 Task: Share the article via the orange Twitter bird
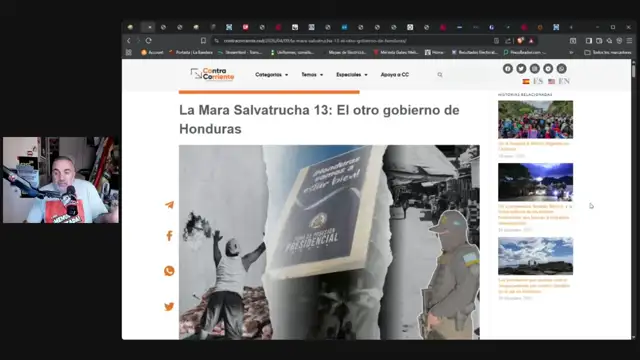point(169,307)
